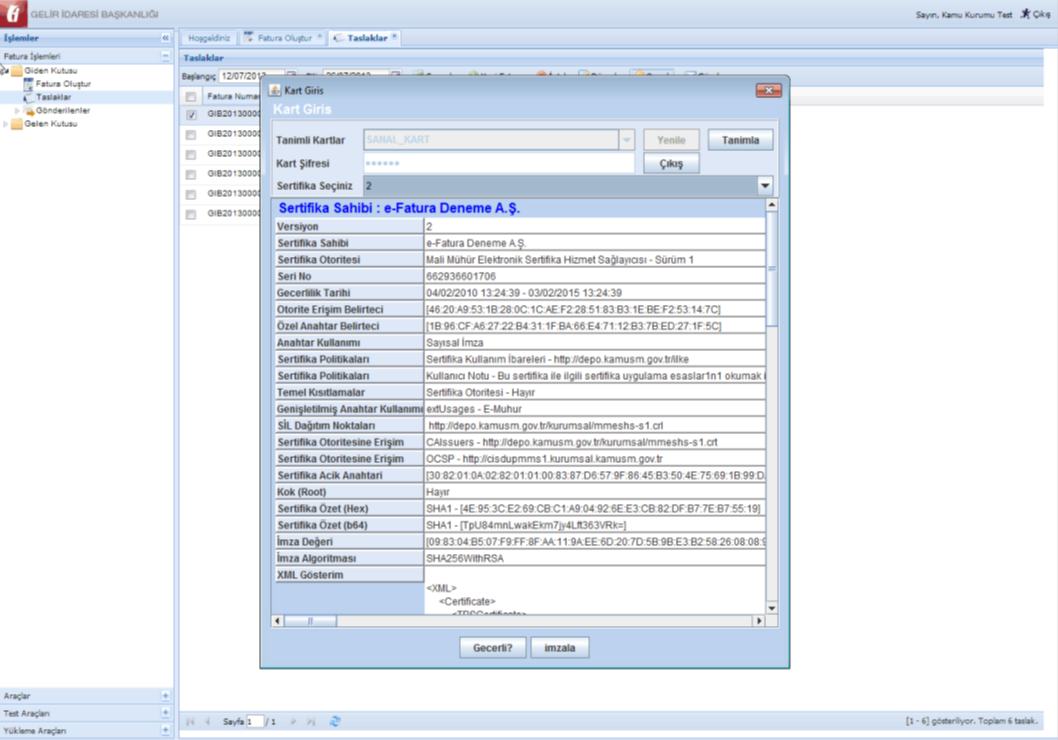
Task: Switch to the Hoşgeldiniz tab
Action: click(209, 38)
